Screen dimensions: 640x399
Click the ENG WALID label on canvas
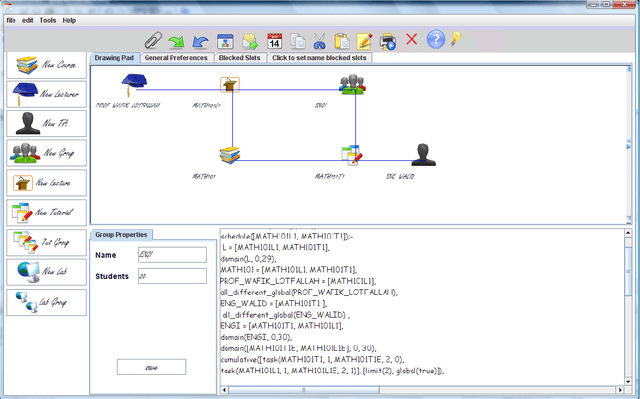(400, 176)
